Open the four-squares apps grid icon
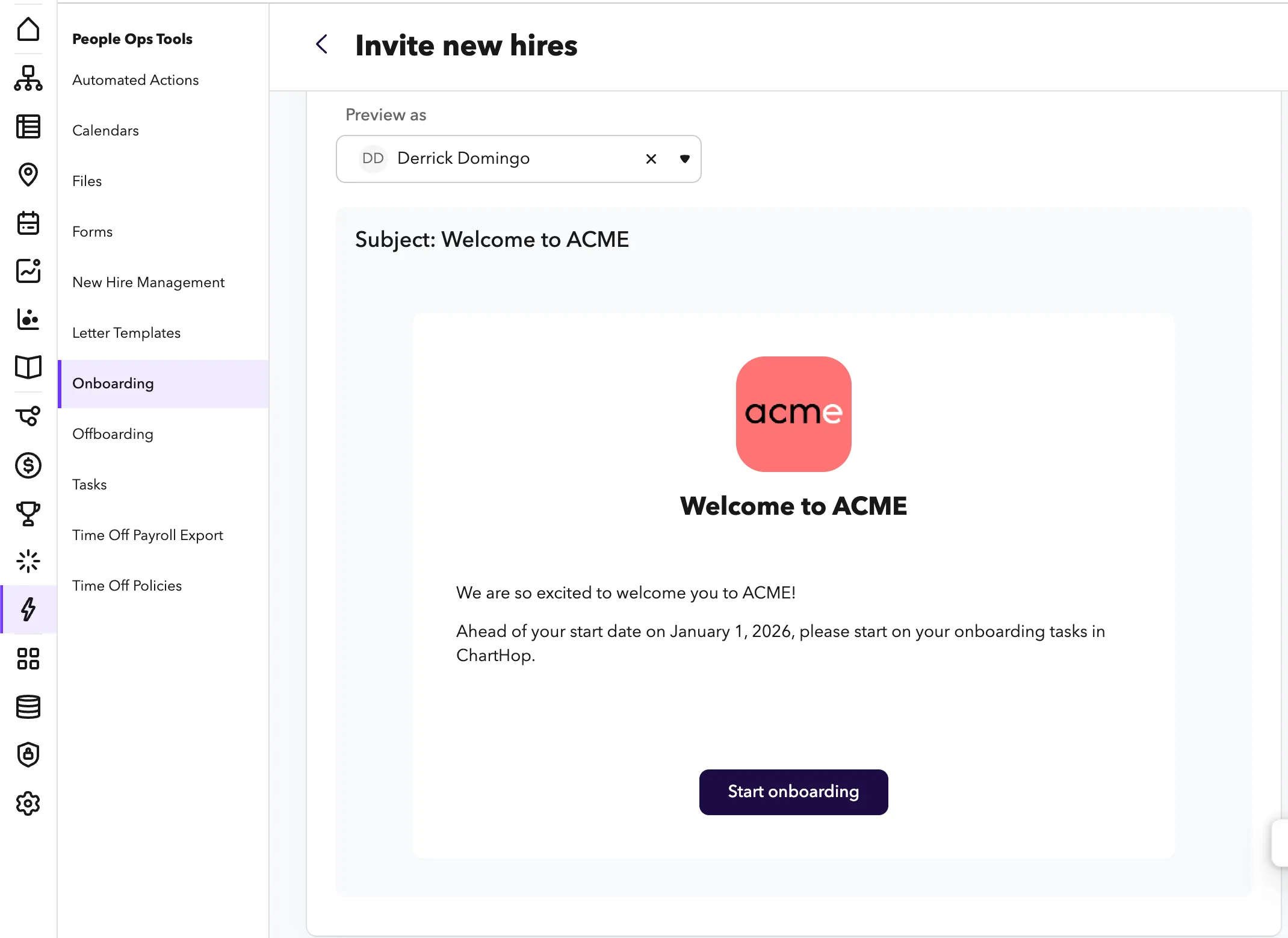Image resolution: width=1288 pixels, height=938 pixels. (x=28, y=659)
